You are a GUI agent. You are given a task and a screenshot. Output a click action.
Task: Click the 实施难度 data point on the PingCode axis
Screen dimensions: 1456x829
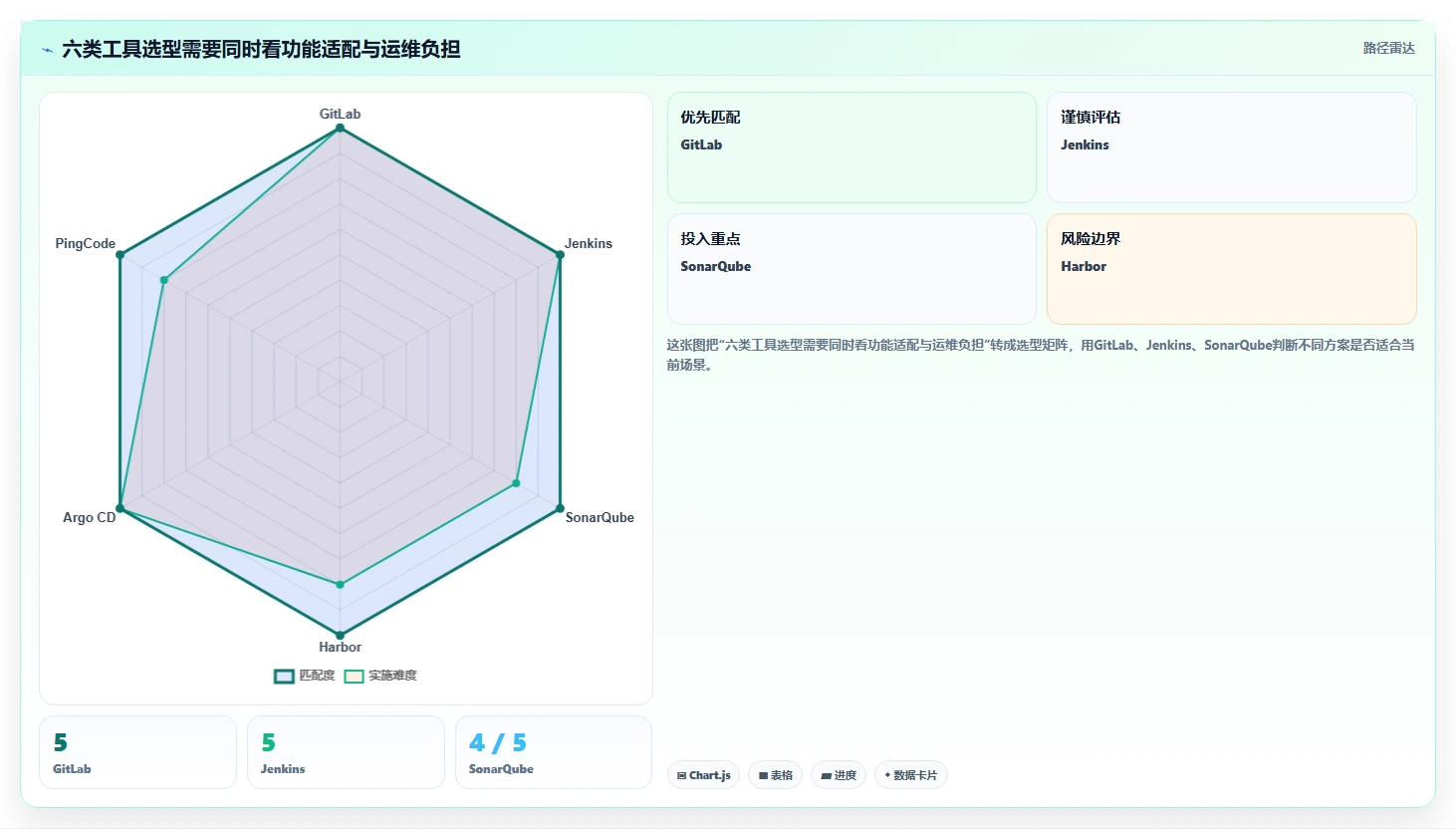click(x=164, y=280)
